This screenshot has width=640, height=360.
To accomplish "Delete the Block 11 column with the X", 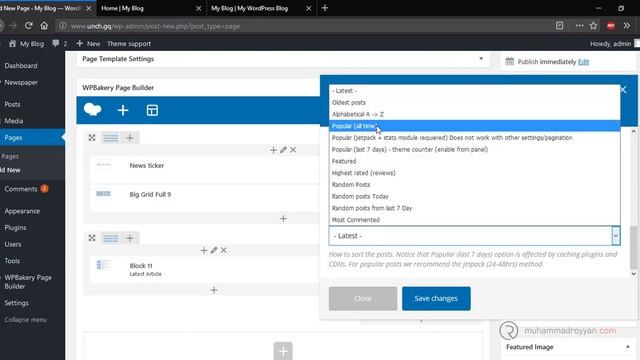I will 224,250.
